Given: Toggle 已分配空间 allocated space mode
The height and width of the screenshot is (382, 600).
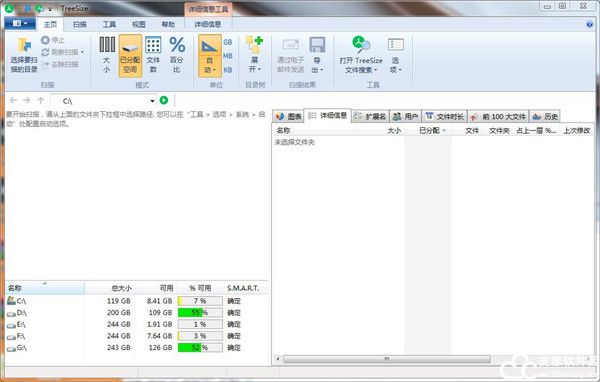Looking at the screenshot, I should 130,56.
